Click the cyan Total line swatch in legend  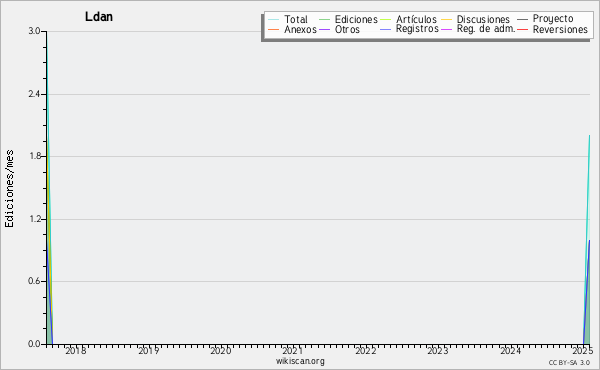pyautogui.click(x=274, y=20)
